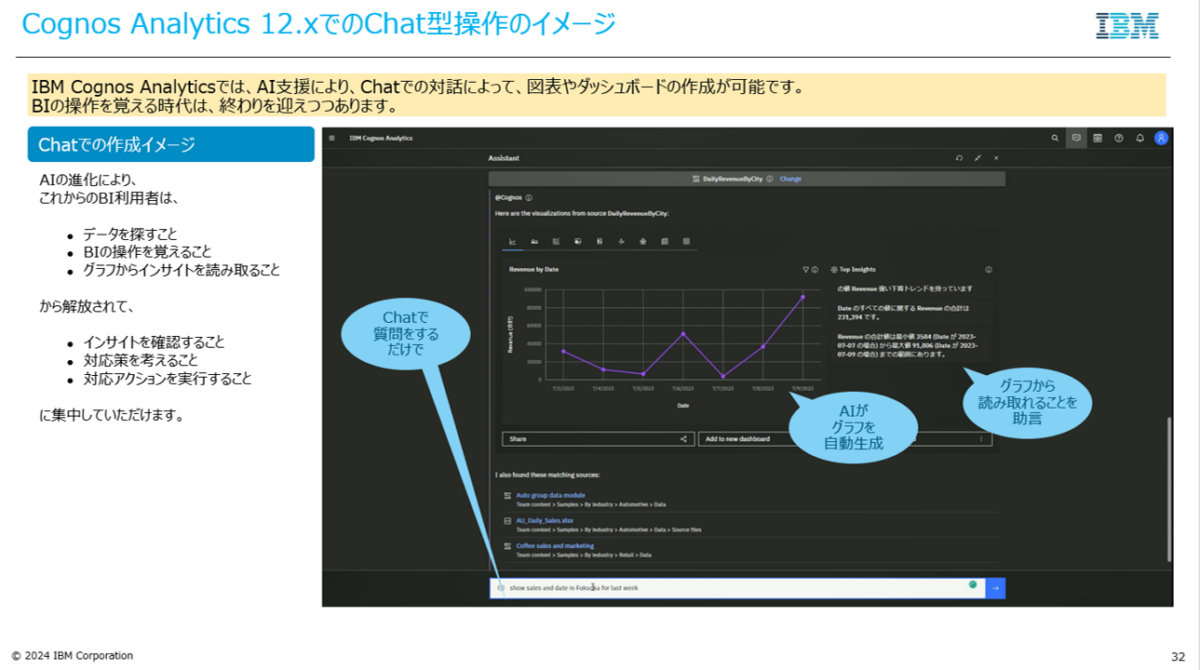Click the 'IBM Cognos Analytics' header title
The width and height of the screenshot is (1200, 670).
381,138
